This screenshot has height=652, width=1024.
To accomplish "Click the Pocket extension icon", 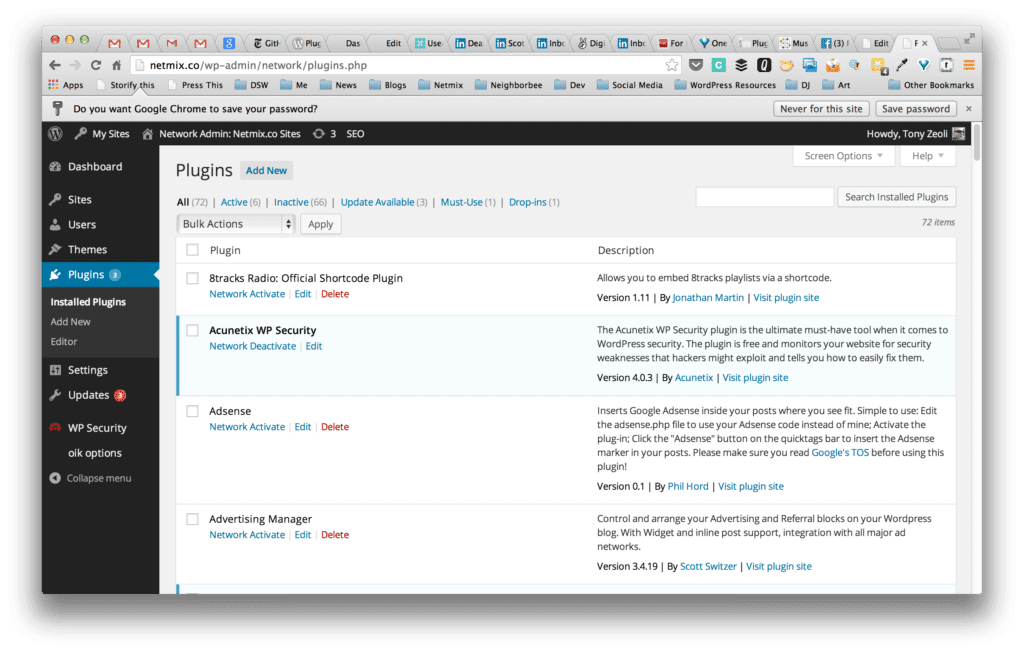I will point(696,65).
